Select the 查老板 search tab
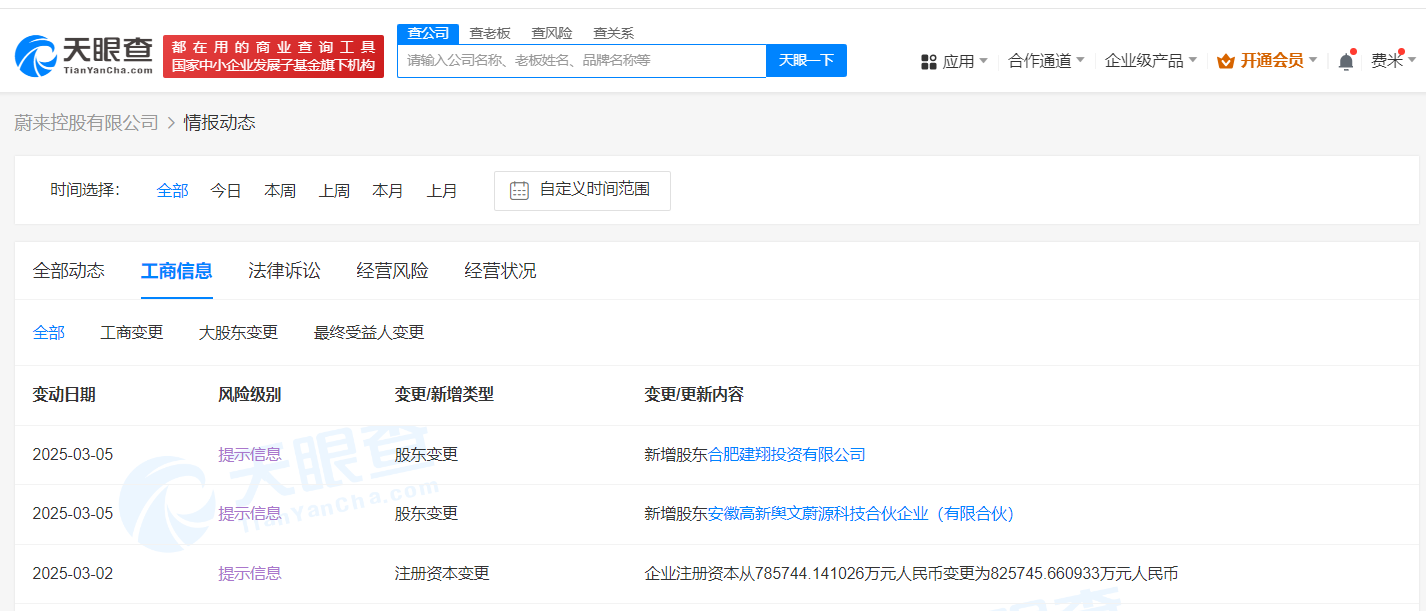The image size is (1426, 611). (x=490, y=33)
